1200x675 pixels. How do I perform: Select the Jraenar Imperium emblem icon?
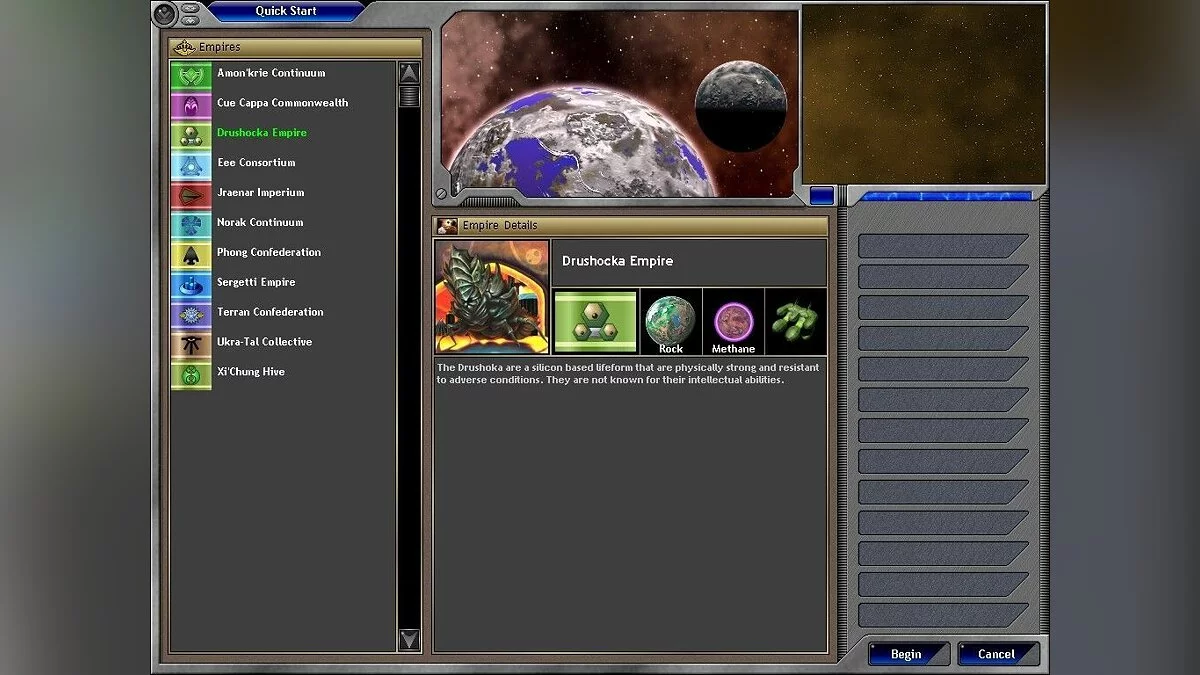[x=191, y=194]
